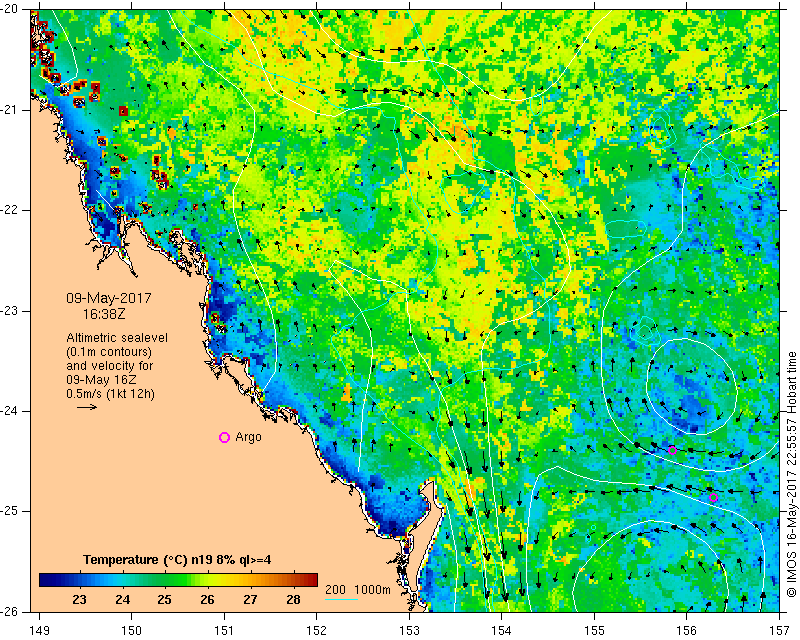Click the 'and velocity for' caption line
The width and height of the screenshot is (800, 640).
(x=110, y=366)
